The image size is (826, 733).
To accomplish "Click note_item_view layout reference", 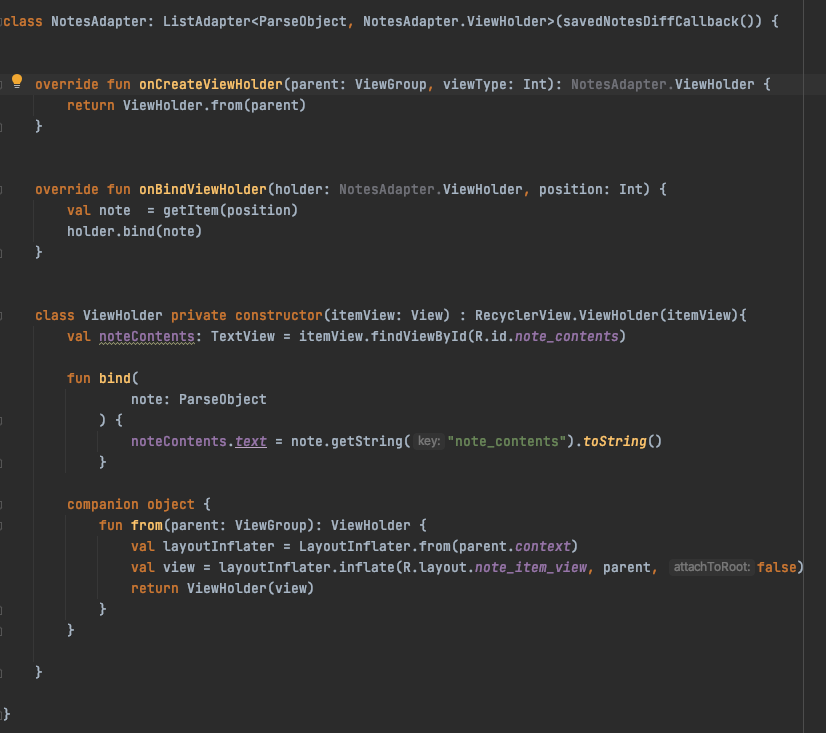I will coord(530,568).
